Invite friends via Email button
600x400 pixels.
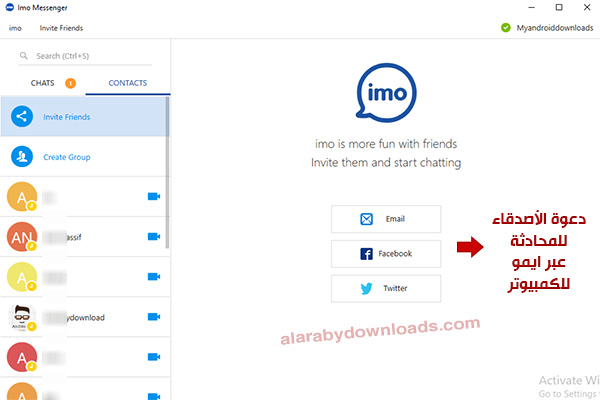point(386,219)
